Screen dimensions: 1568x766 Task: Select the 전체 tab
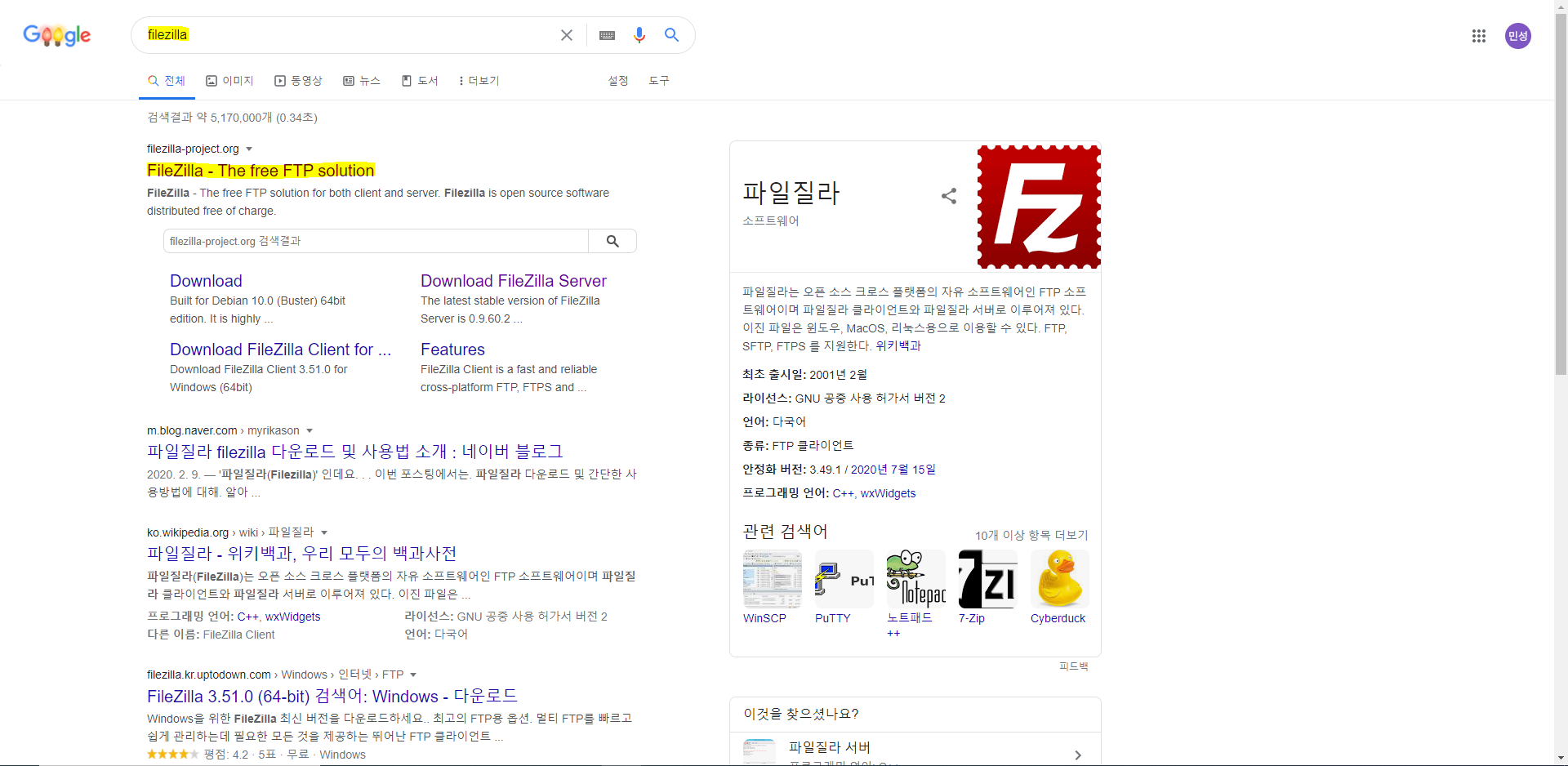tap(167, 81)
